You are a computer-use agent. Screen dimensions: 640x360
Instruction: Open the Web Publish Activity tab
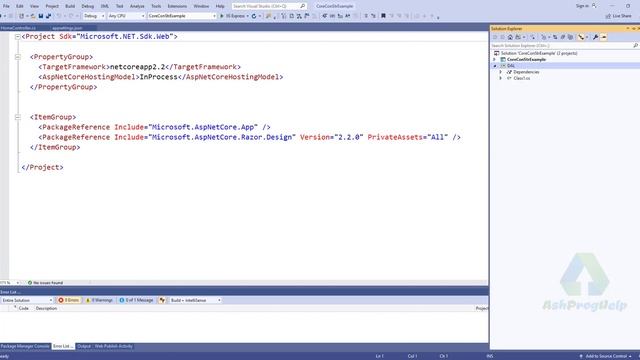pos(113,346)
